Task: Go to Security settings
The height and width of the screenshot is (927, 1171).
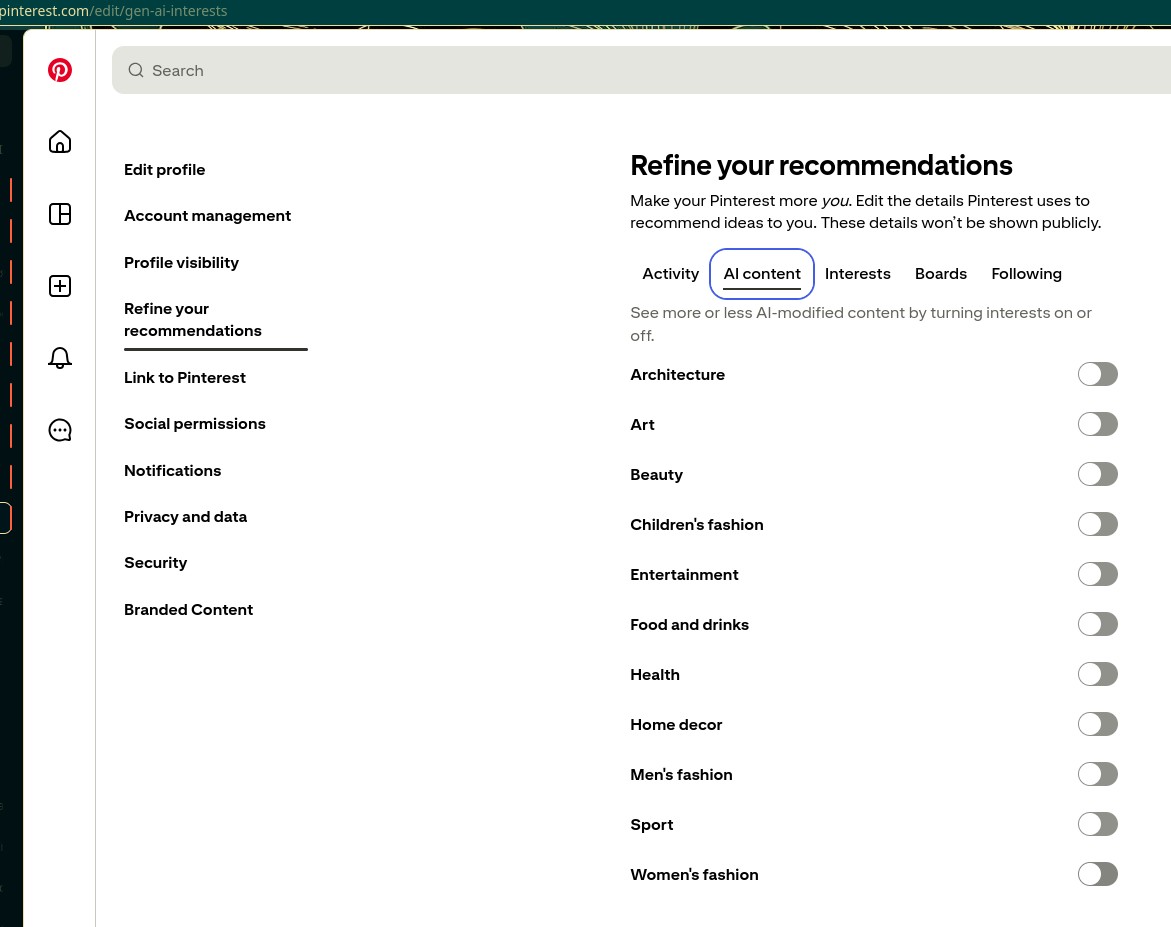Action: pos(155,563)
